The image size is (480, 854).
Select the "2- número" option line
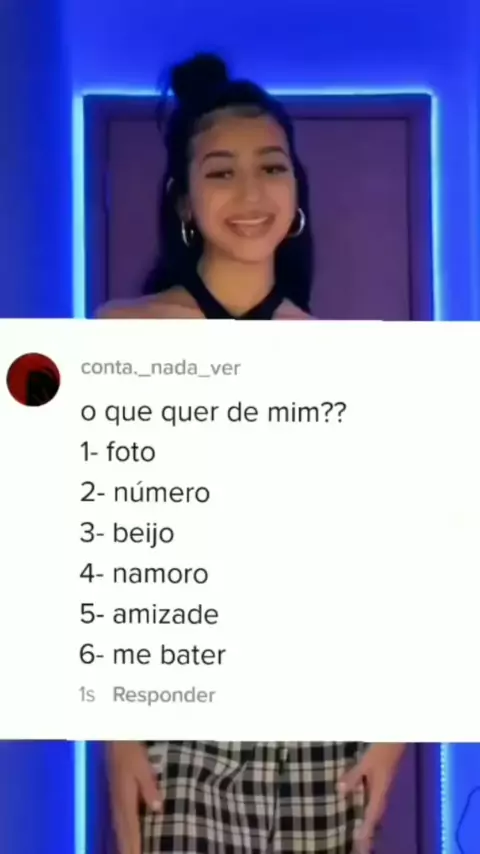point(145,492)
